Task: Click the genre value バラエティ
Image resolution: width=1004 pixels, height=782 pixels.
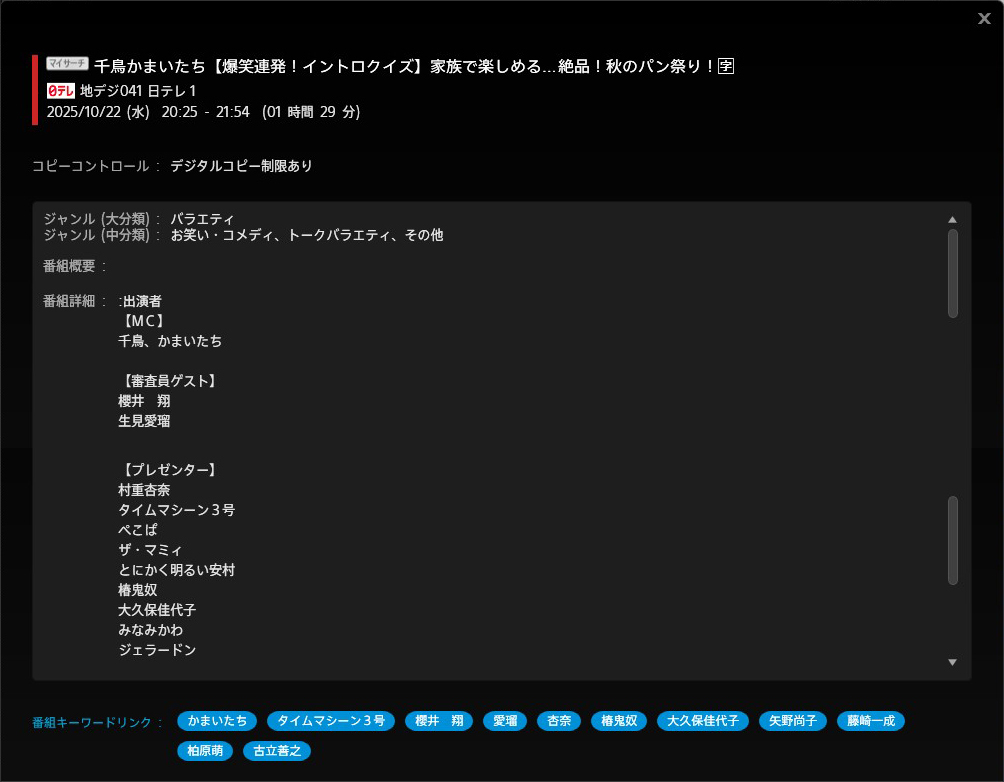Action: pos(202,219)
